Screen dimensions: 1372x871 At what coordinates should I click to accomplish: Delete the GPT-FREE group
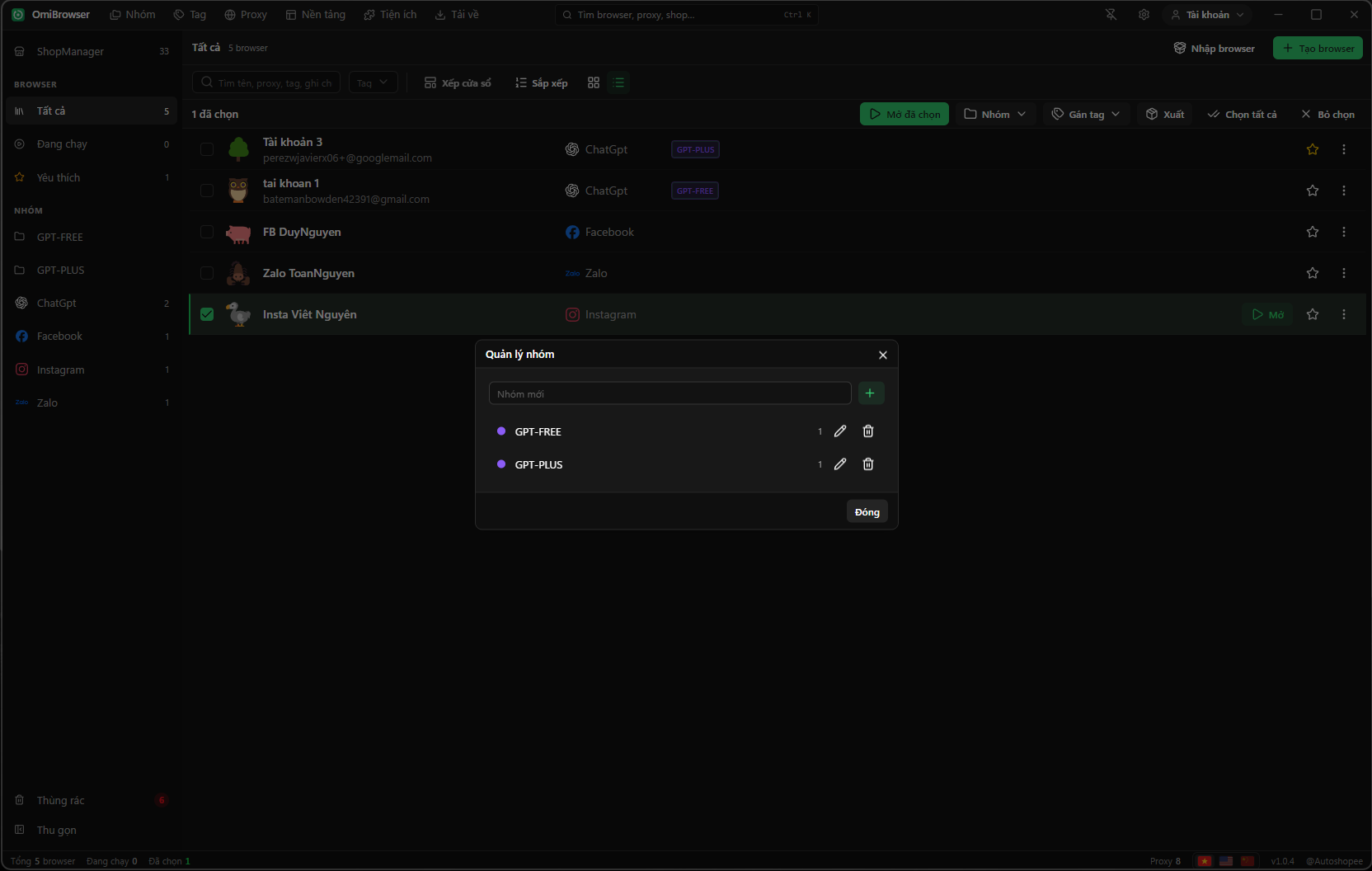coord(868,431)
